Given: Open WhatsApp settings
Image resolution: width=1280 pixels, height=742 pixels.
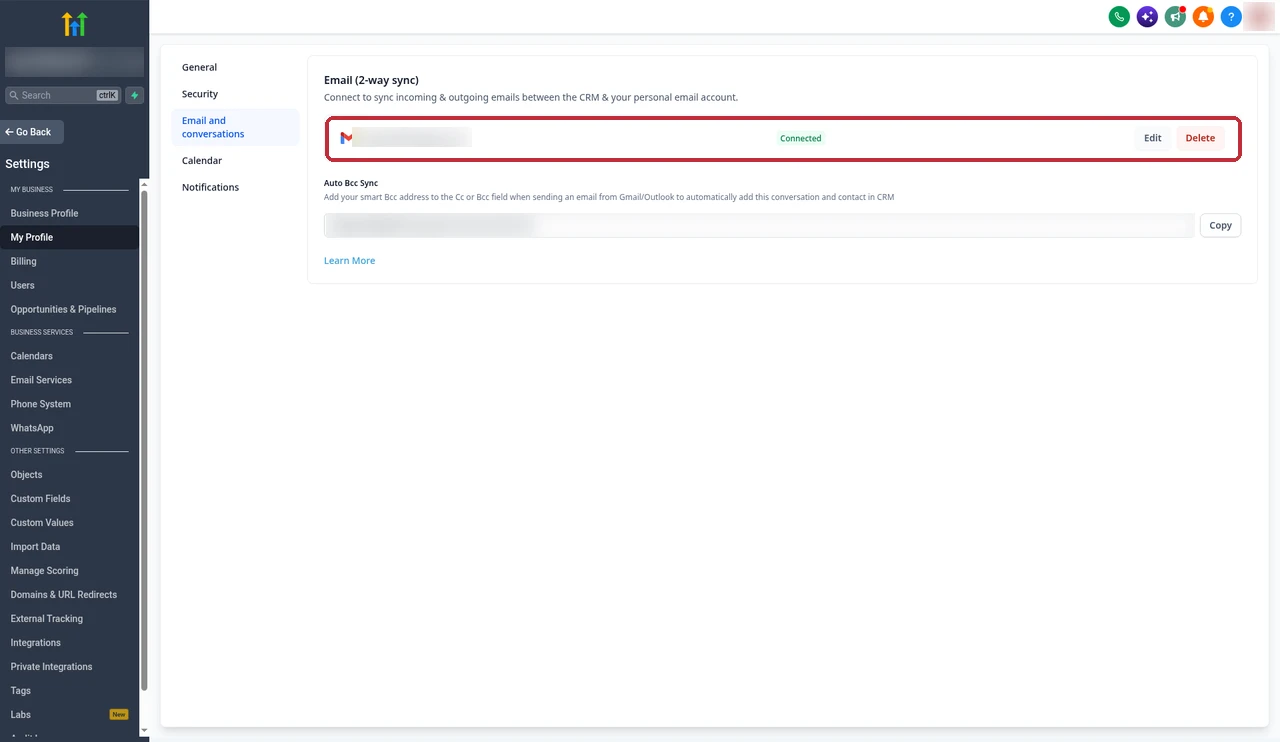Looking at the screenshot, I should pos(32,428).
